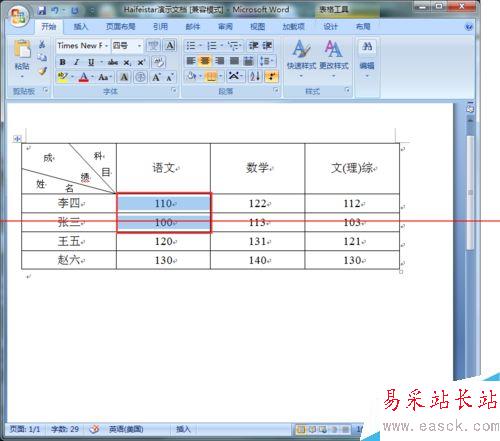
Task: Open the font size dropdown
Action: tap(140, 46)
